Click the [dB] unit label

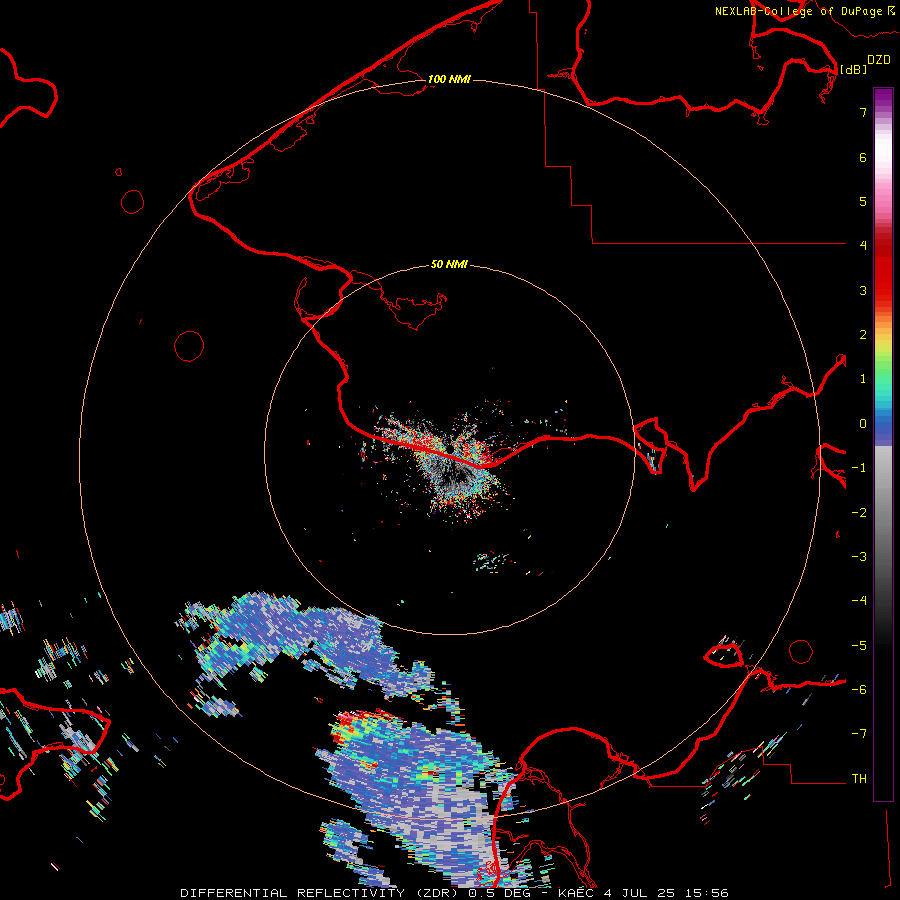coord(853,69)
